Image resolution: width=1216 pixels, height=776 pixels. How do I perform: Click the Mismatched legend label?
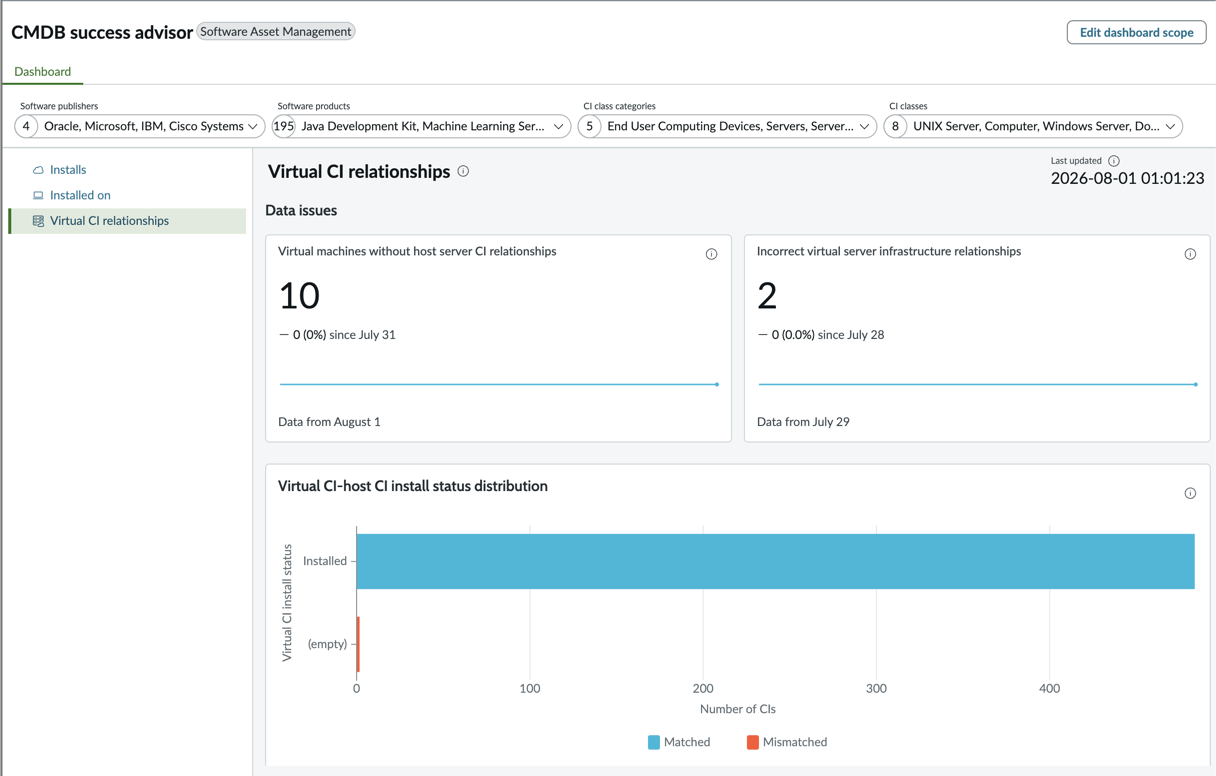(795, 742)
